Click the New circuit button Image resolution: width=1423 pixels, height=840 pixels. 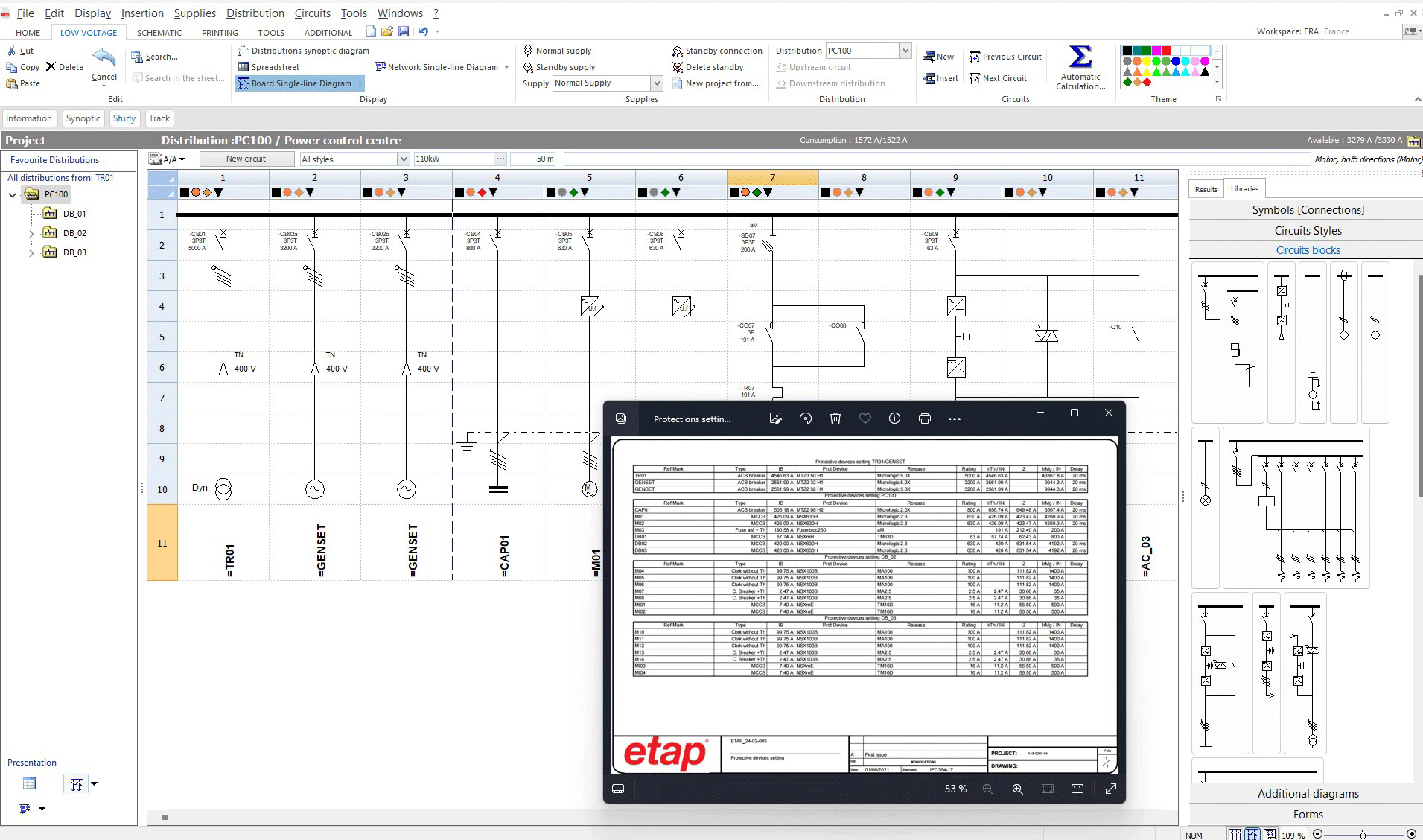[246, 159]
